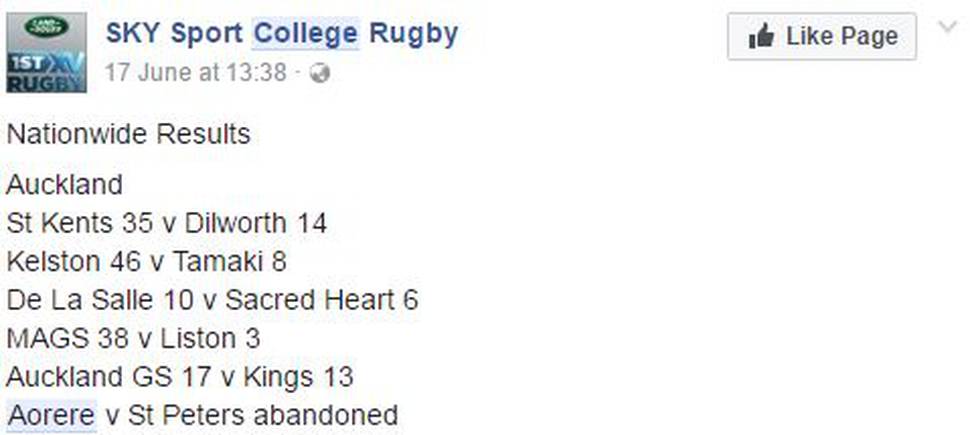Click the MAGS 38 v Liston 3 result
Screen dimensions: 970x435
134,338
